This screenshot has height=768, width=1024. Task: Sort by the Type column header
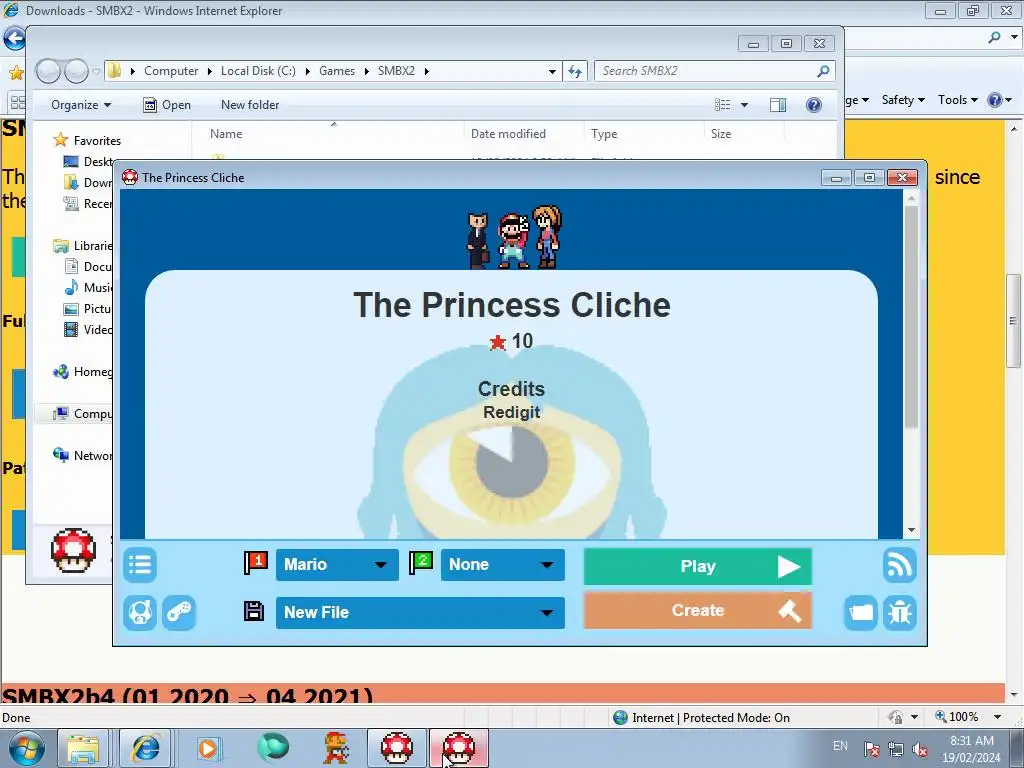(604, 134)
